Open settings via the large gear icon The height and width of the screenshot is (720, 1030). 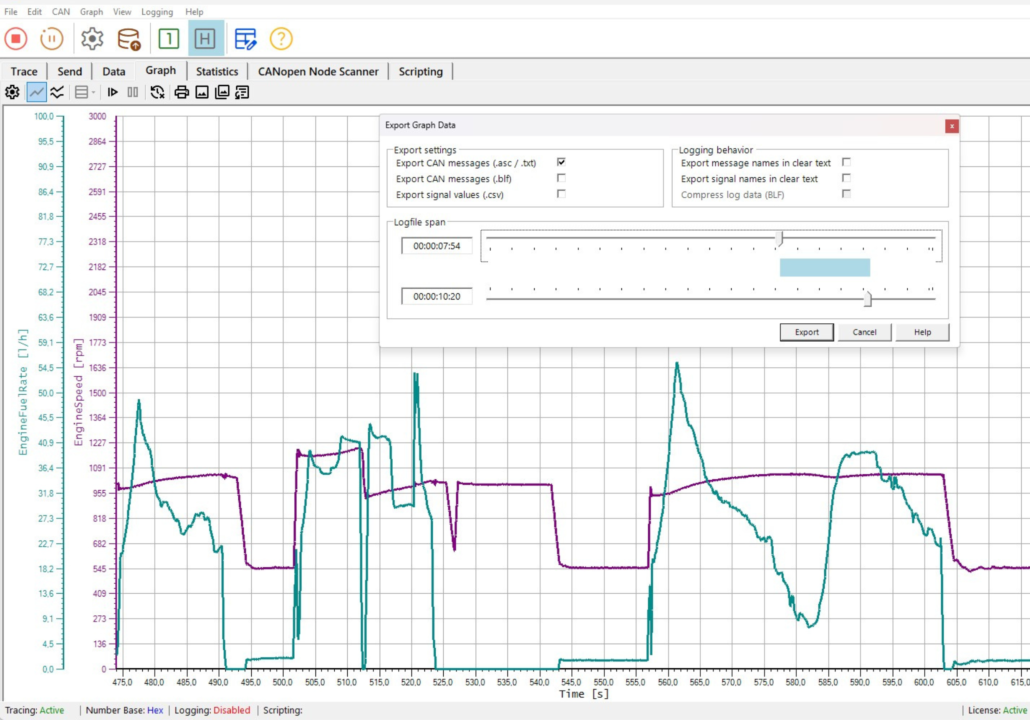click(92, 39)
